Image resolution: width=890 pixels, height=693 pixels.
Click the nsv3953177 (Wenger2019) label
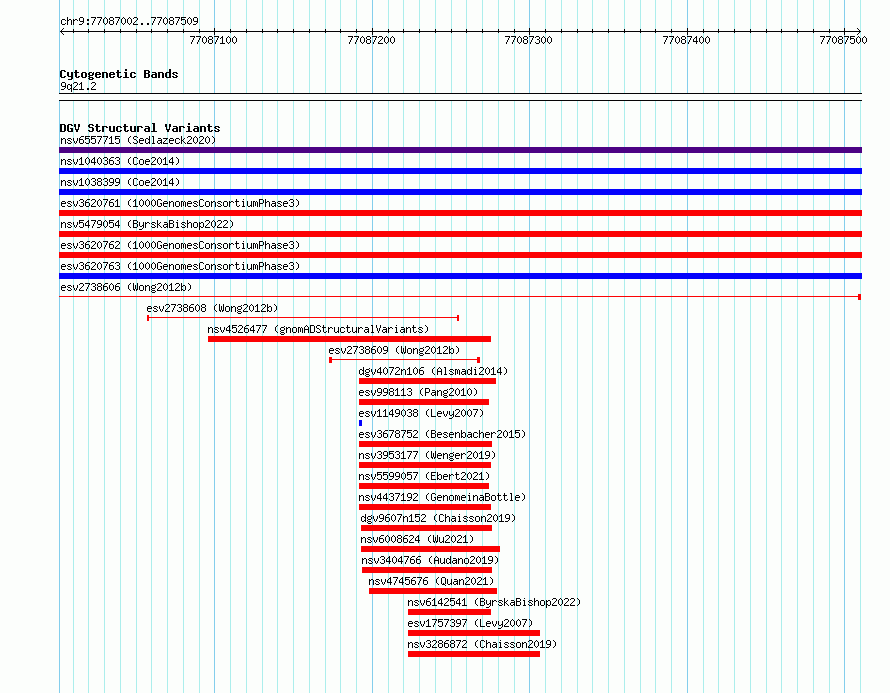(427, 455)
